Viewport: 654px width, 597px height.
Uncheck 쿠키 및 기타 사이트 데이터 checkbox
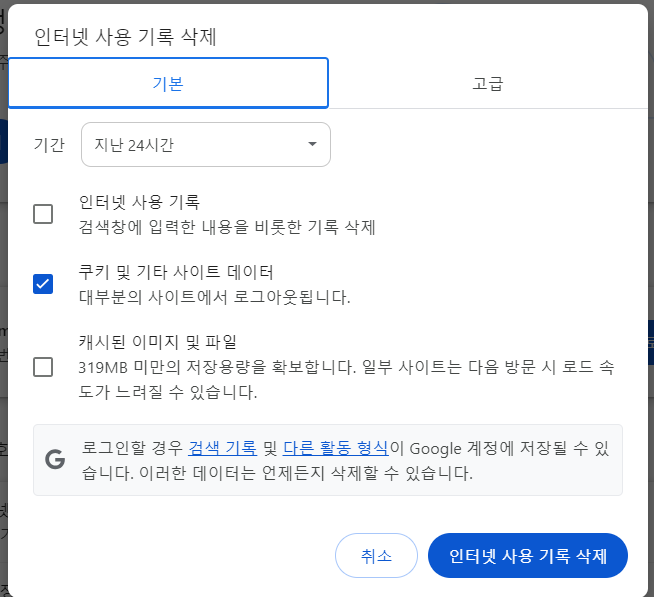pyautogui.click(x=43, y=284)
